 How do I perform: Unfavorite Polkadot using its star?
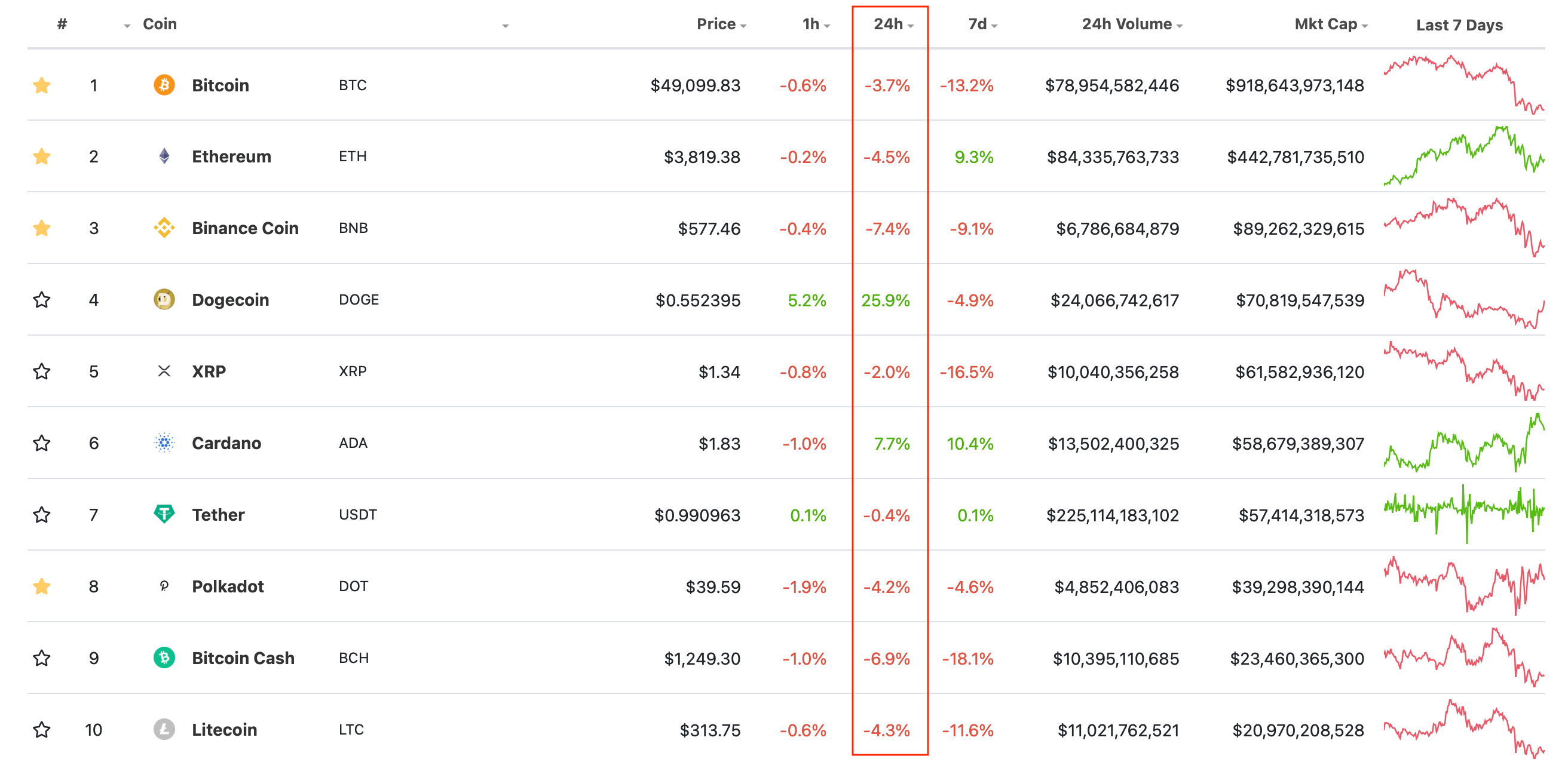point(41,586)
